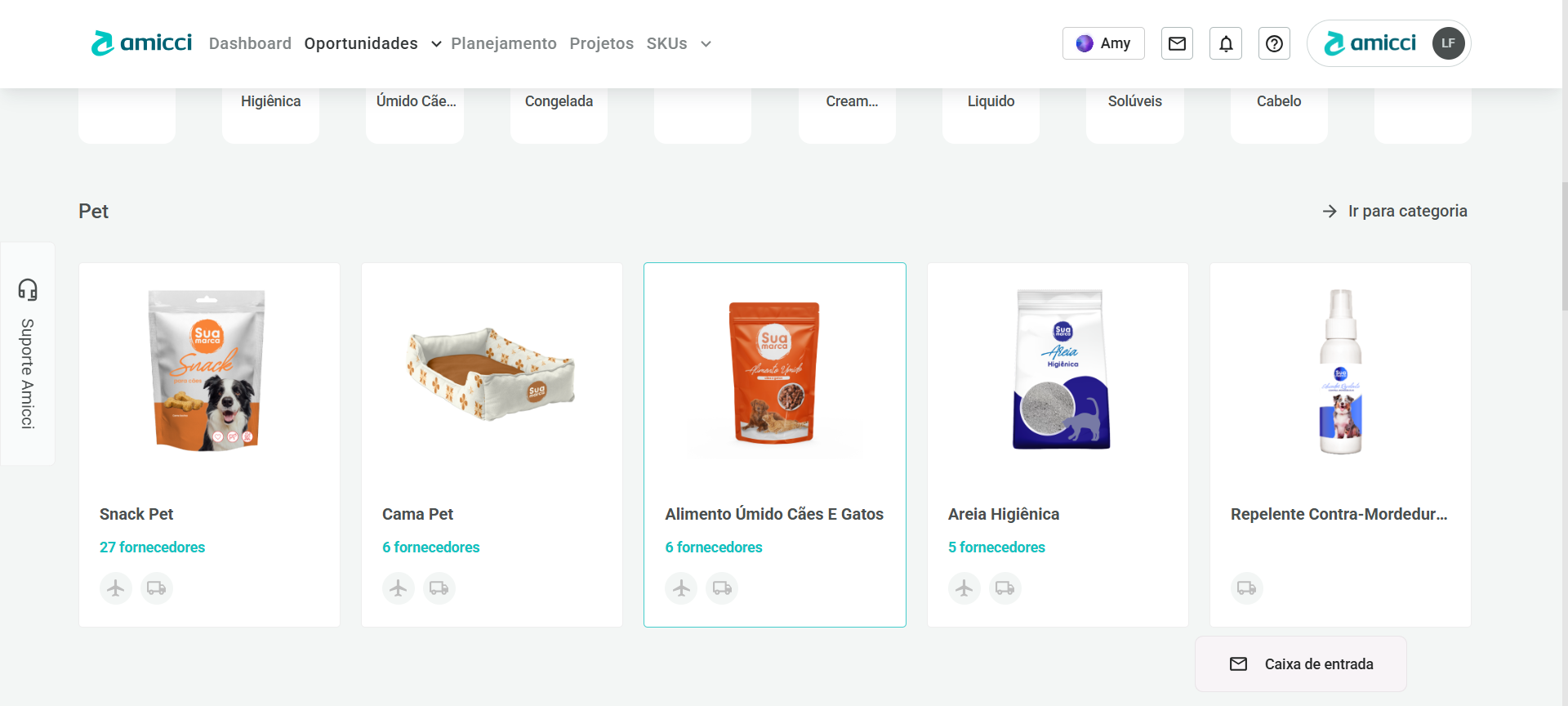1568x706 pixels.
Task: Open the mail envelope icon in header
Action: (x=1177, y=43)
